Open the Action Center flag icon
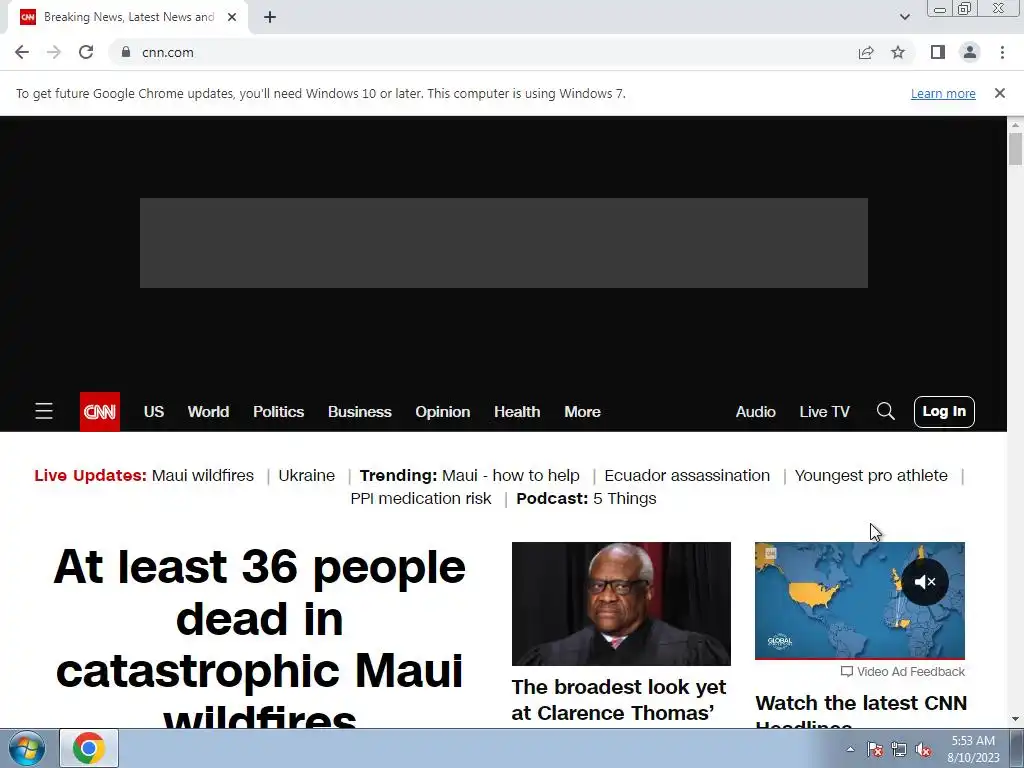 [x=875, y=750]
